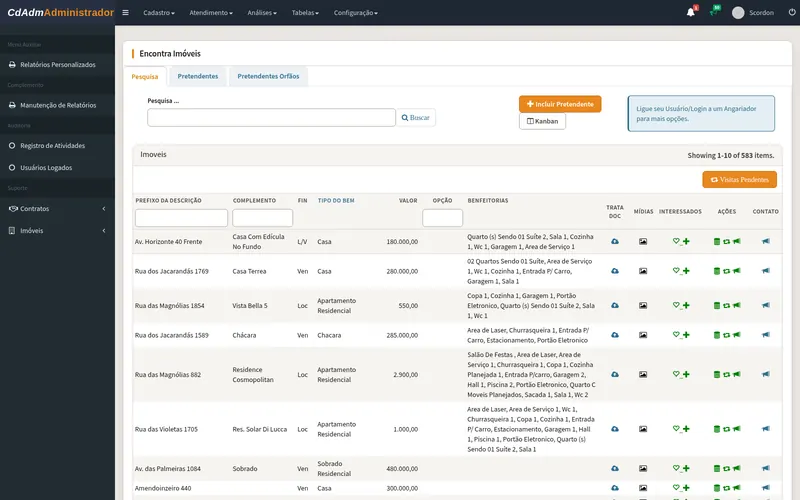Click the Buscar search button

coord(415,118)
